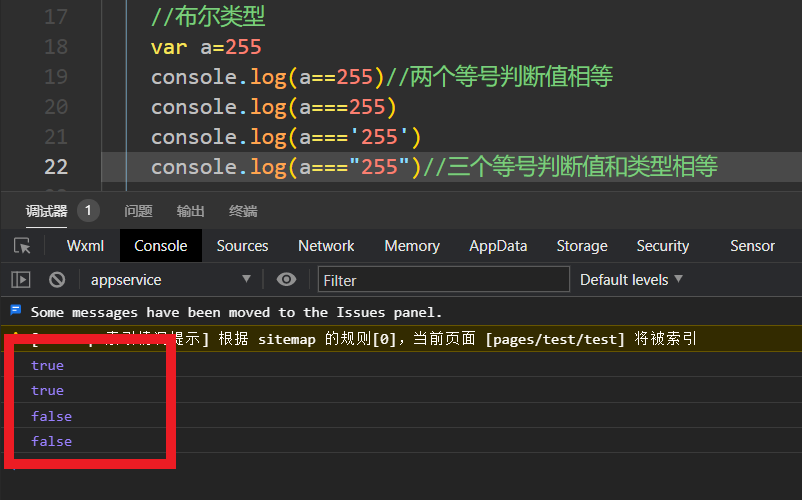Toggle the console sidebar panel icon
802x500 pixels.
pyautogui.click(x=21, y=280)
